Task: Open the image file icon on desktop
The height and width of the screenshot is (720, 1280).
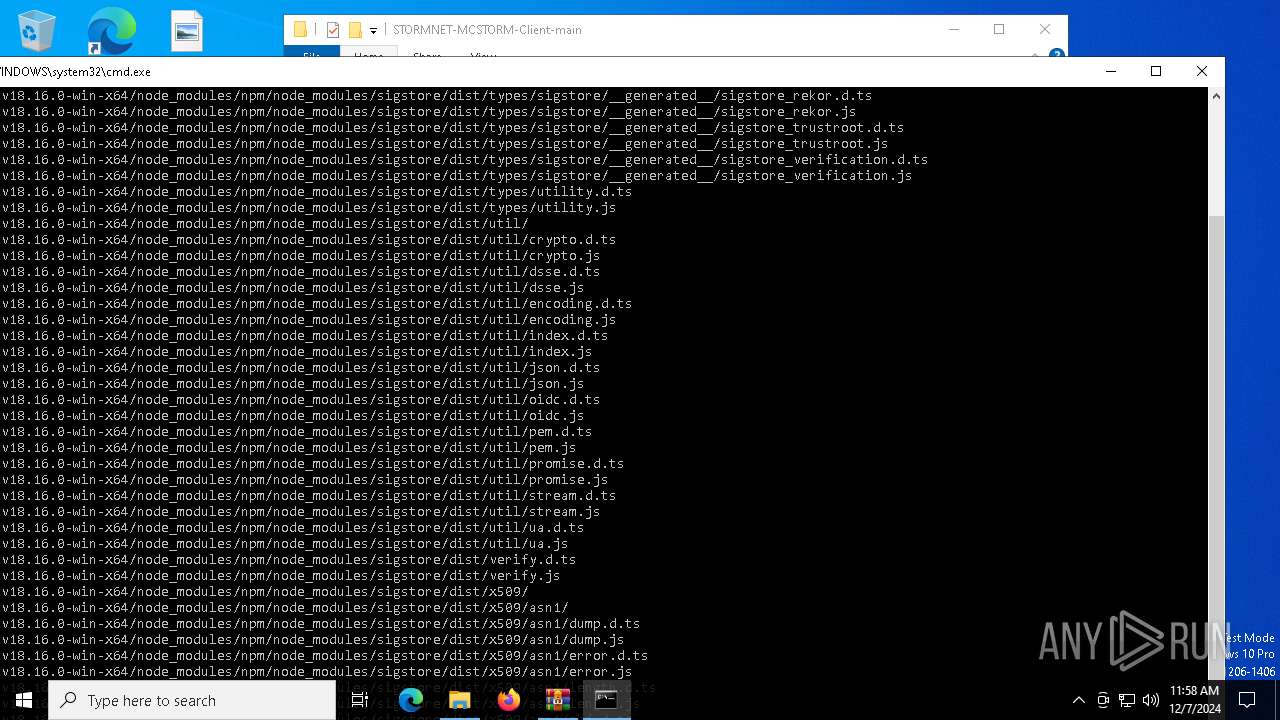Action: pyautogui.click(x=187, y=31)
